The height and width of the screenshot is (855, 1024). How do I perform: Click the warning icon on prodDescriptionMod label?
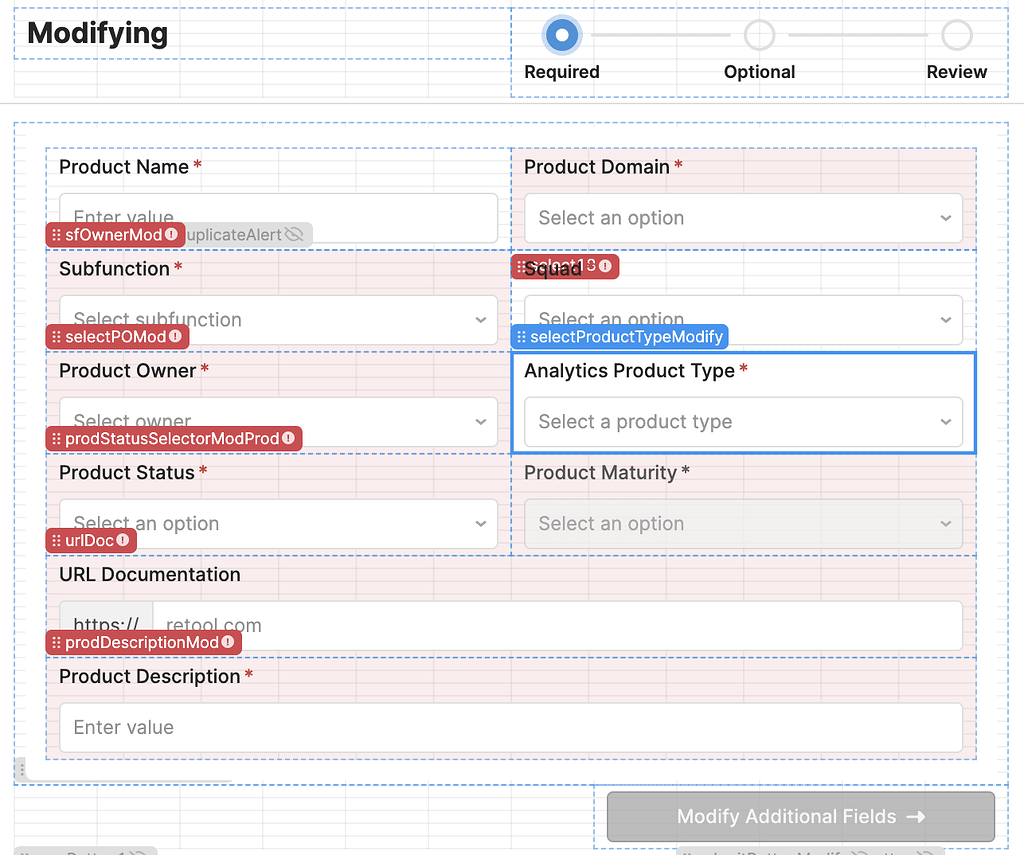[228, 643]
